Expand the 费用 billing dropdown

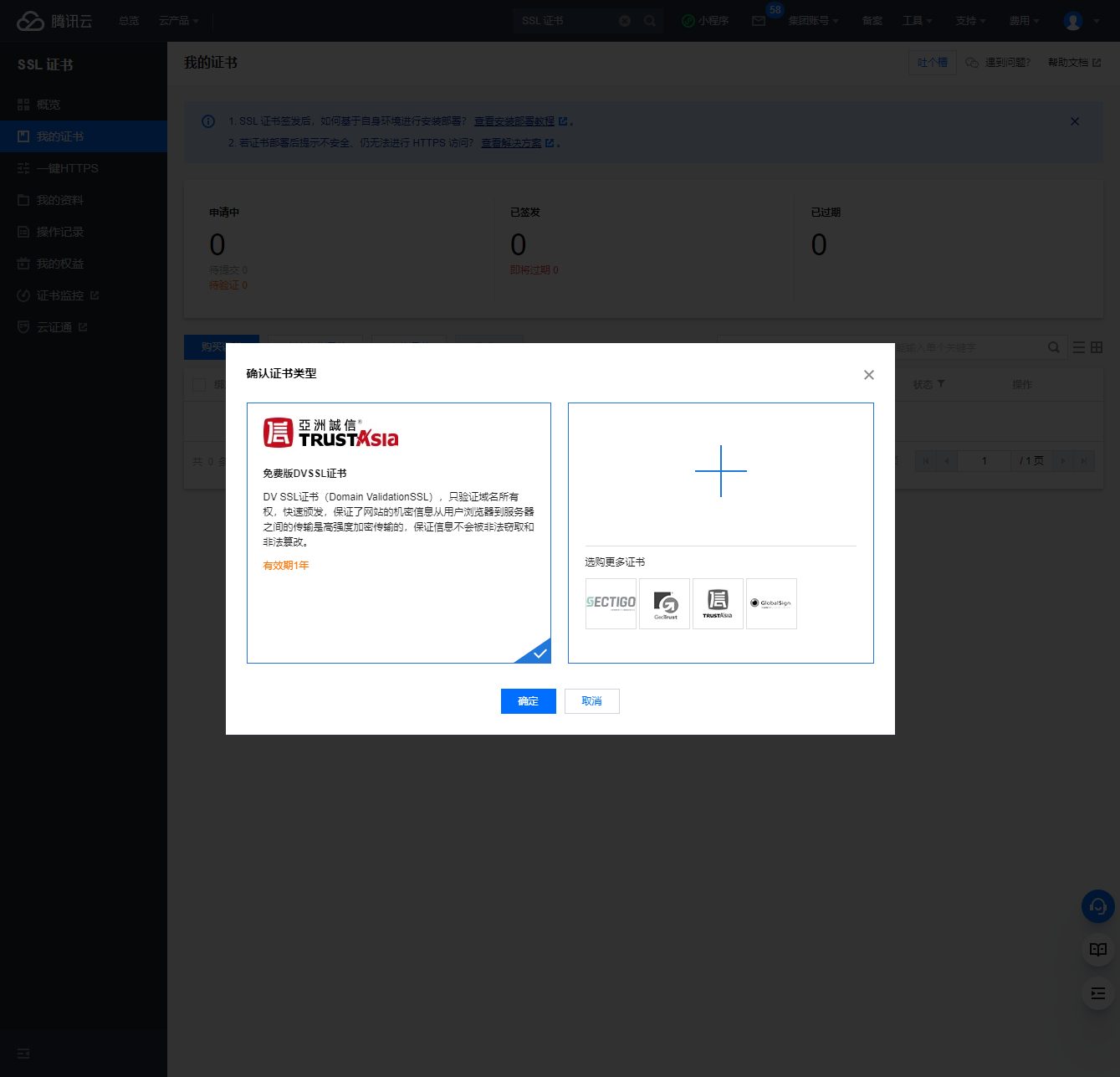point(1025,21)
